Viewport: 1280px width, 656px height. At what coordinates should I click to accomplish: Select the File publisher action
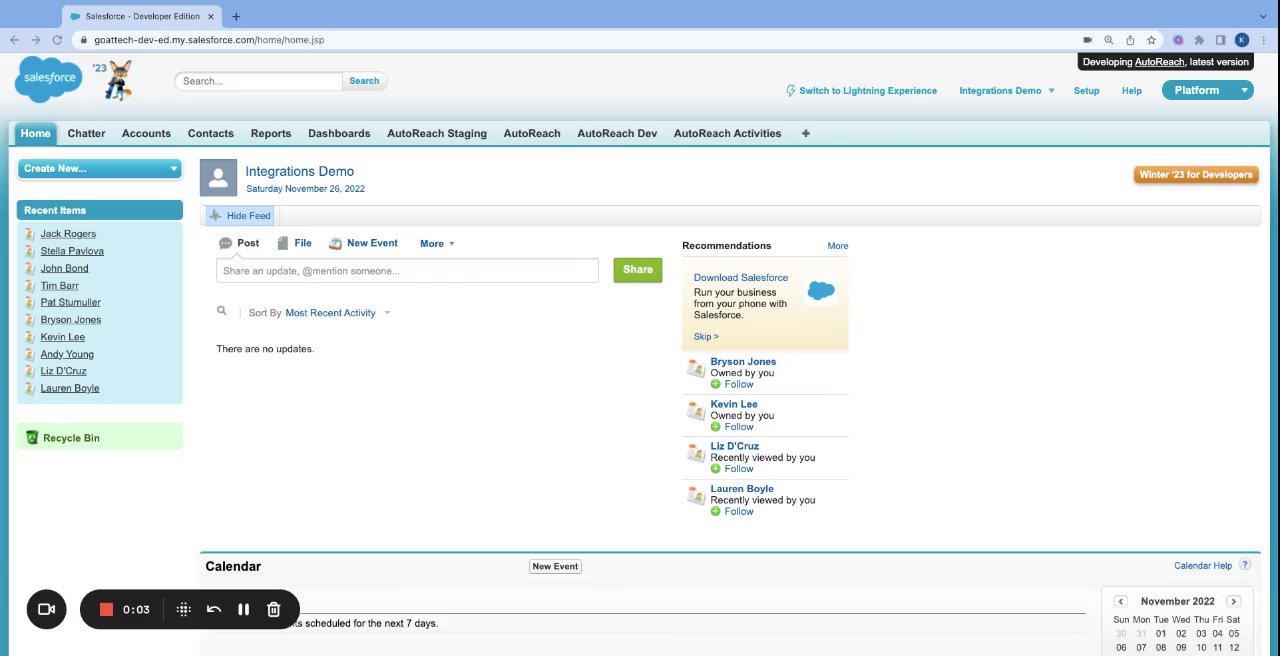(294, 243)
